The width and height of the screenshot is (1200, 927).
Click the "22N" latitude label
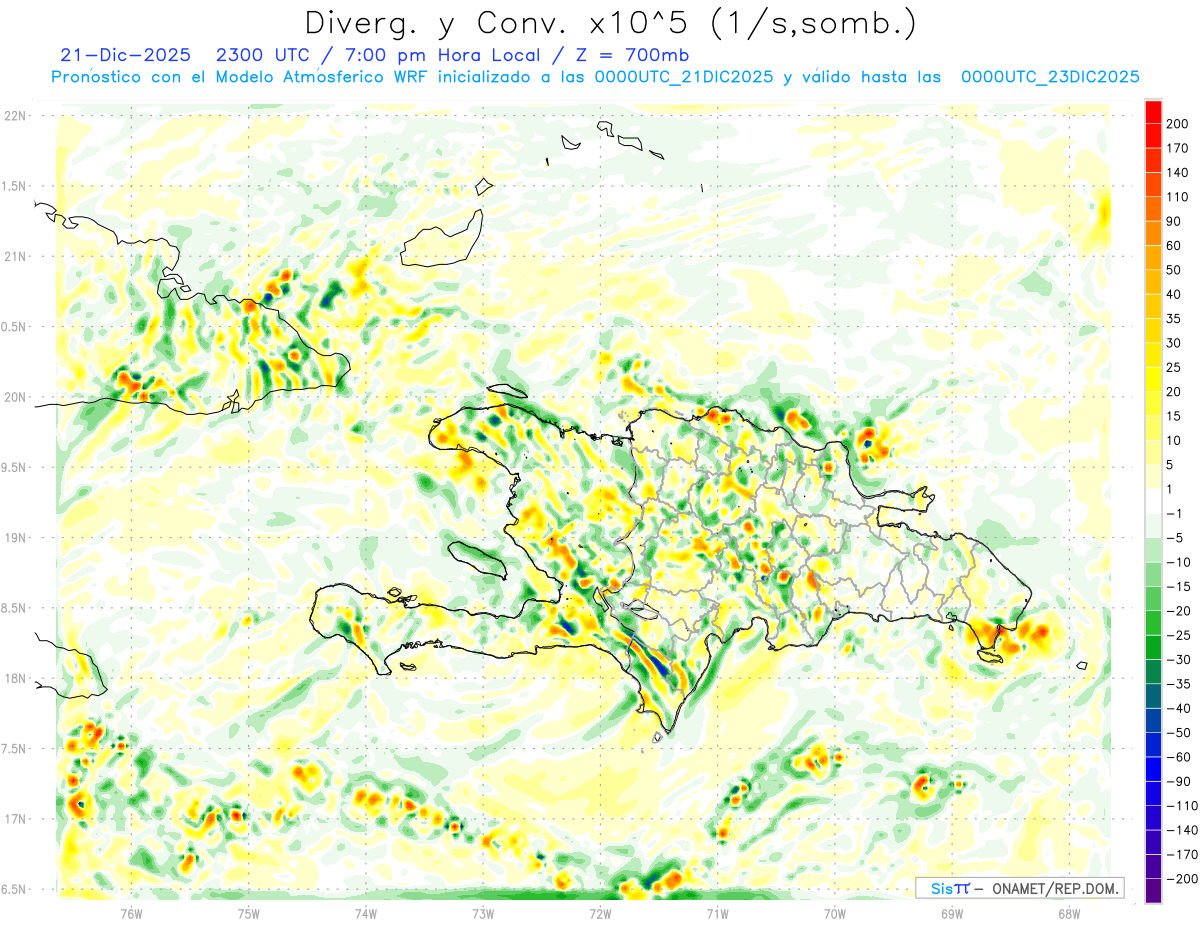[x=15, y=116]
